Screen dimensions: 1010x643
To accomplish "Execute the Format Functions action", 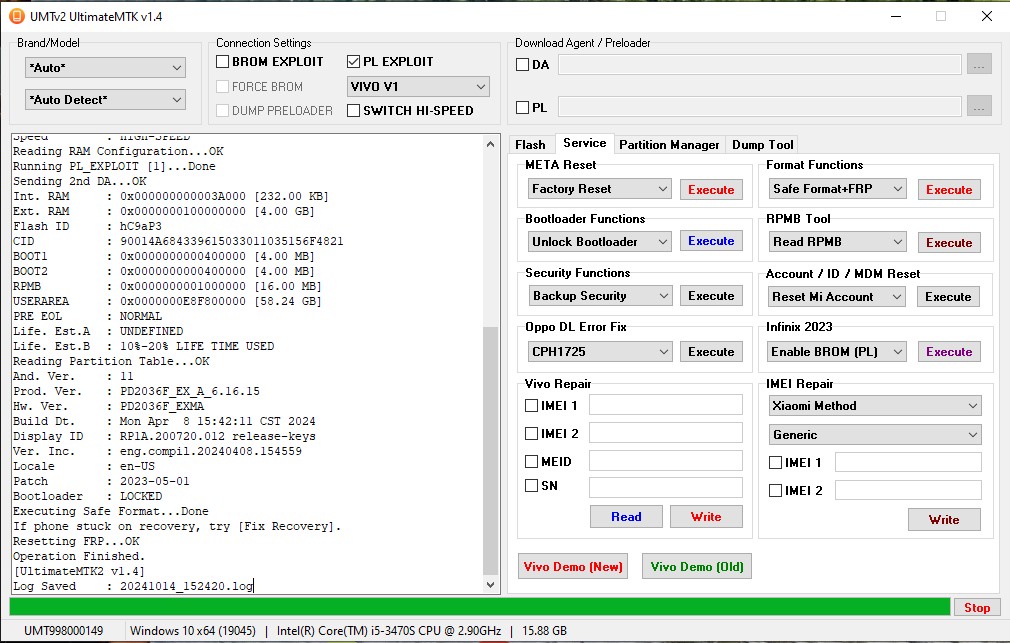I will click(x=949, y=189).
